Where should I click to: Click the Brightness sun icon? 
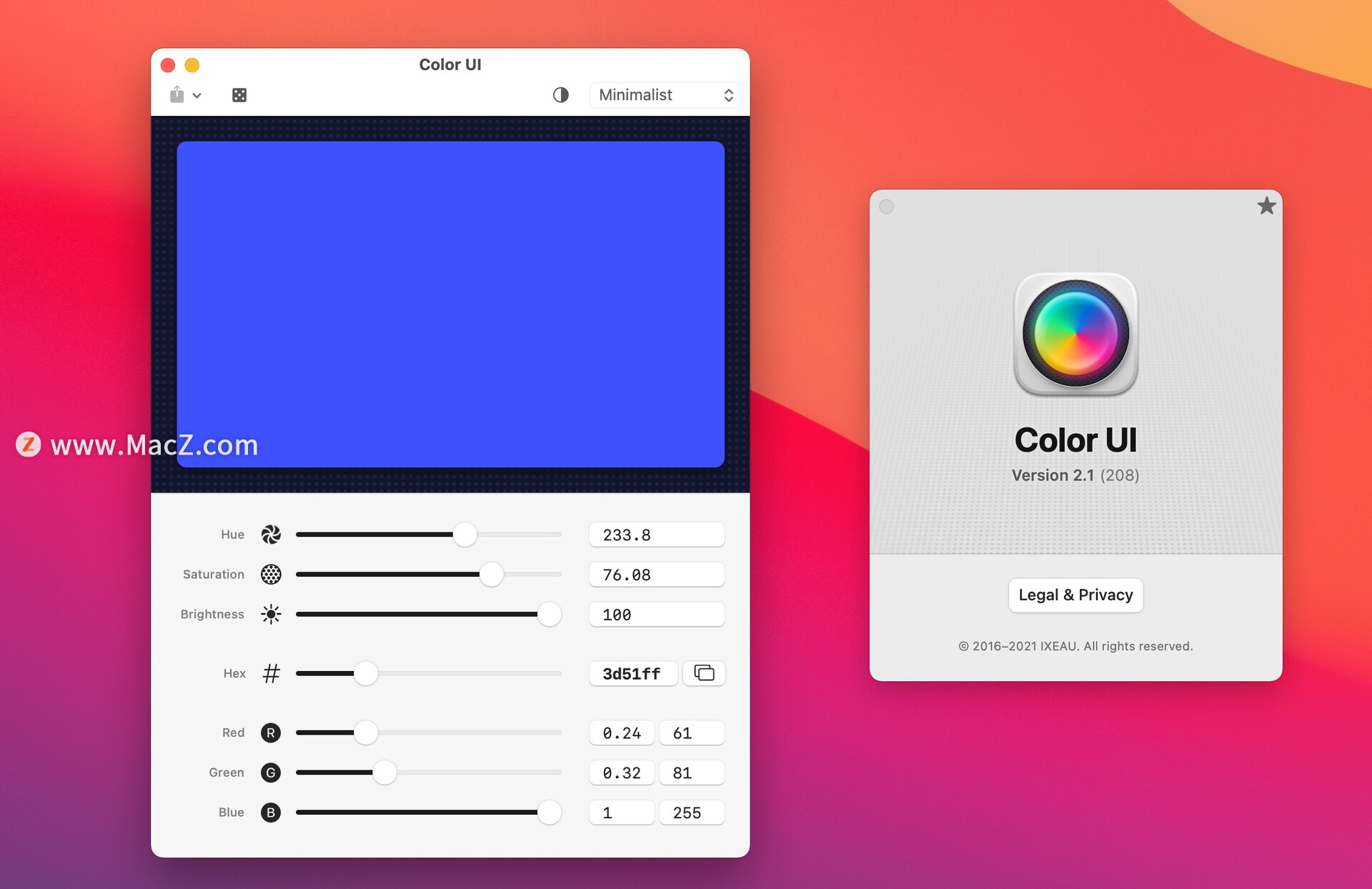pos(271,615)
